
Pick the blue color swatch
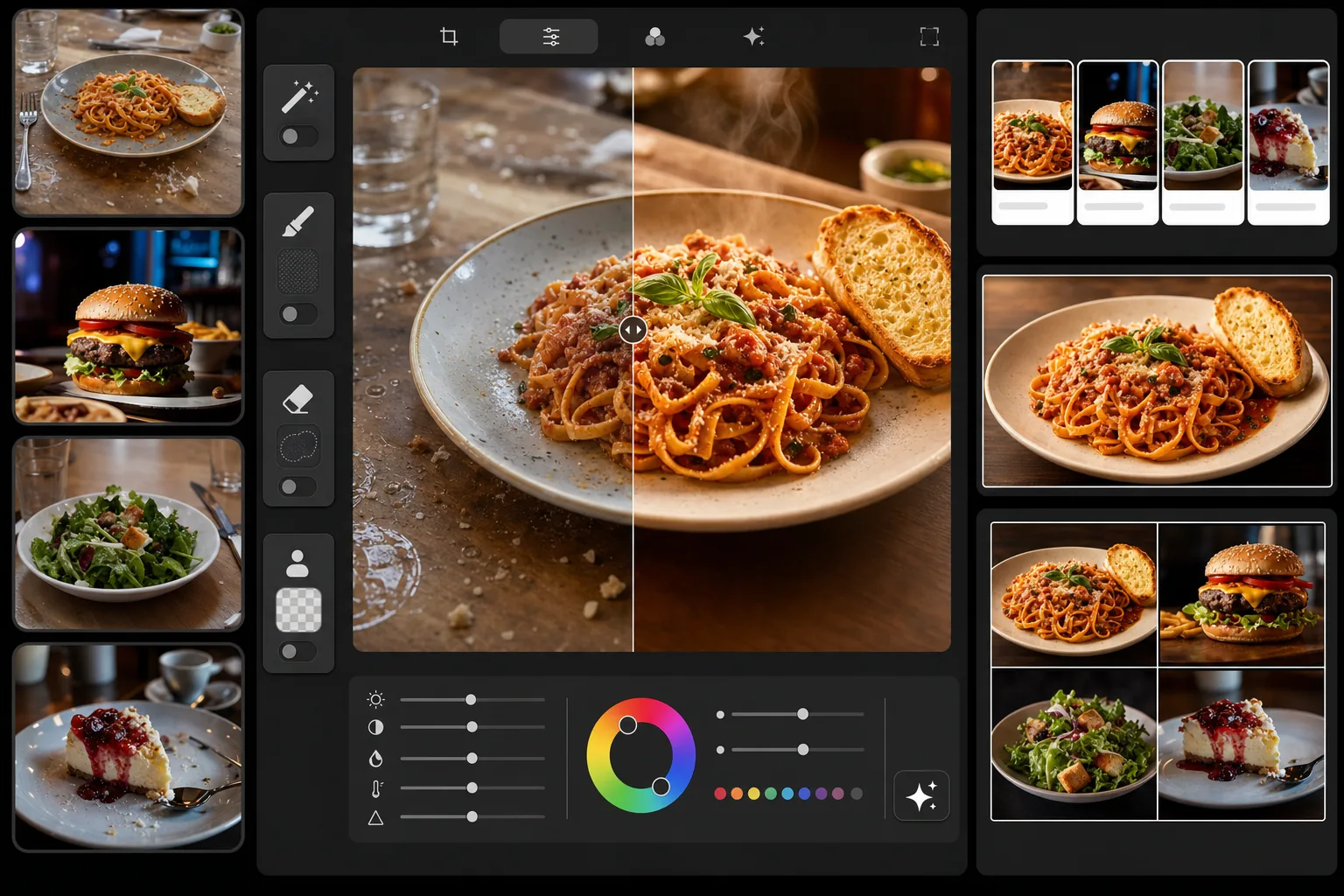[x=804, y=794]
